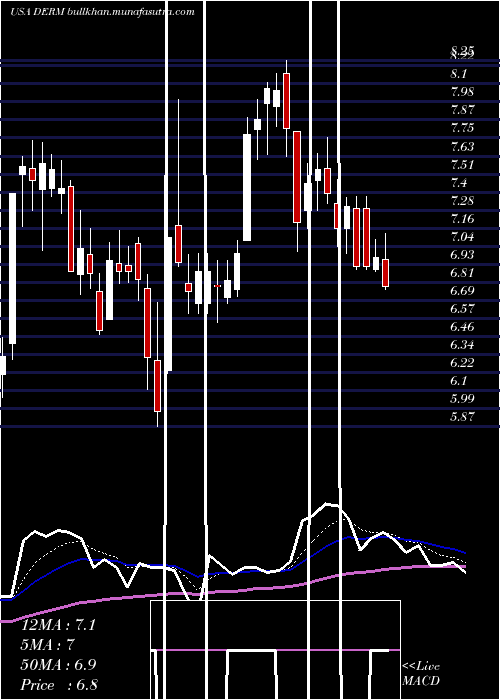Click the 7.75 price level label
Viewport: 500px width, 700px height.
click(462, 128)
